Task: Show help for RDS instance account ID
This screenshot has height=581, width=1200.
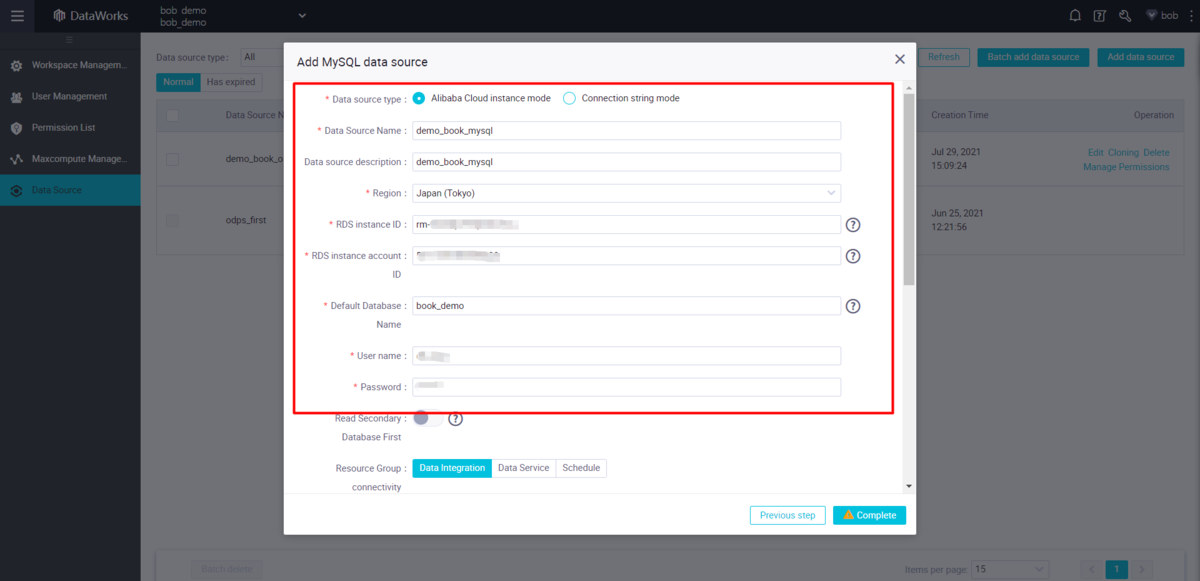Action: coord(853,256)
